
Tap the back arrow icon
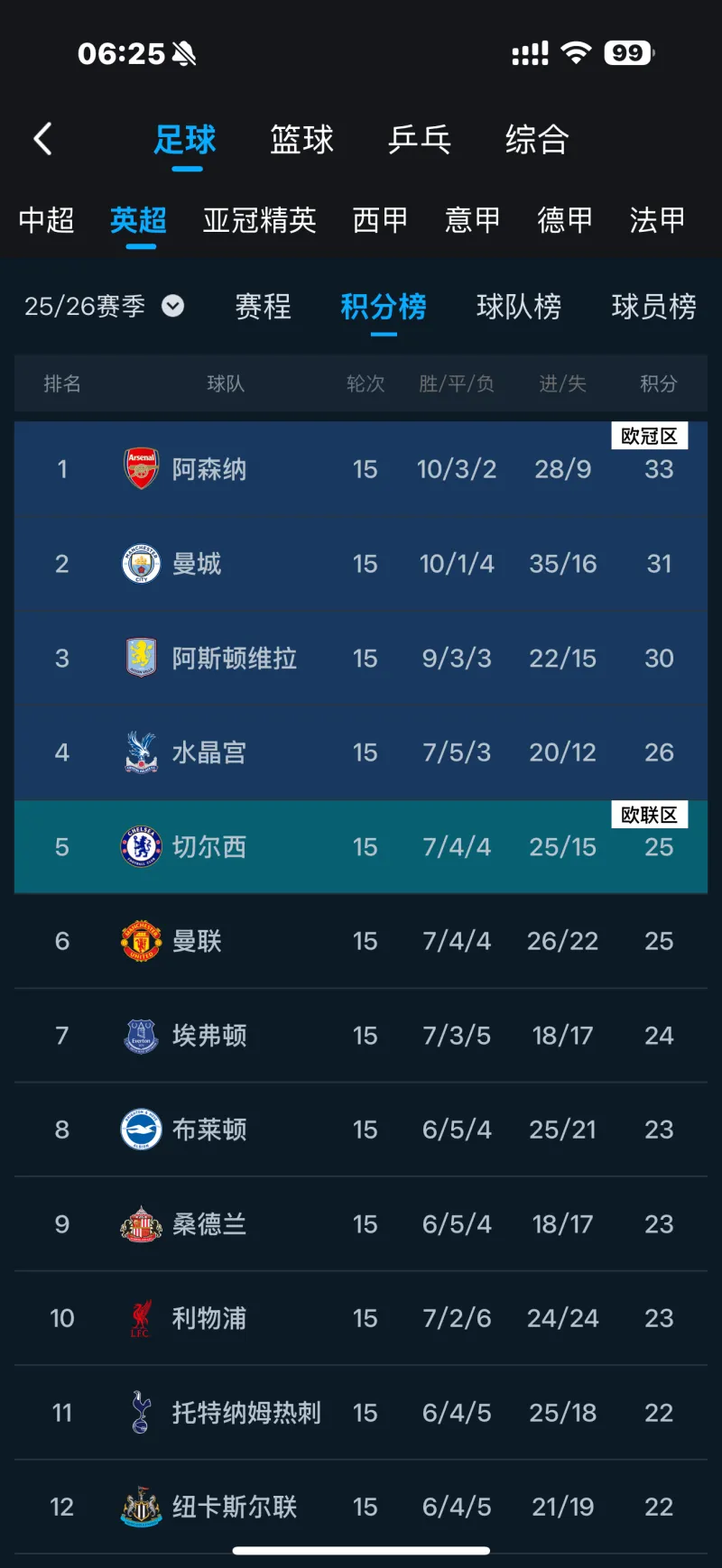[42, 139]
